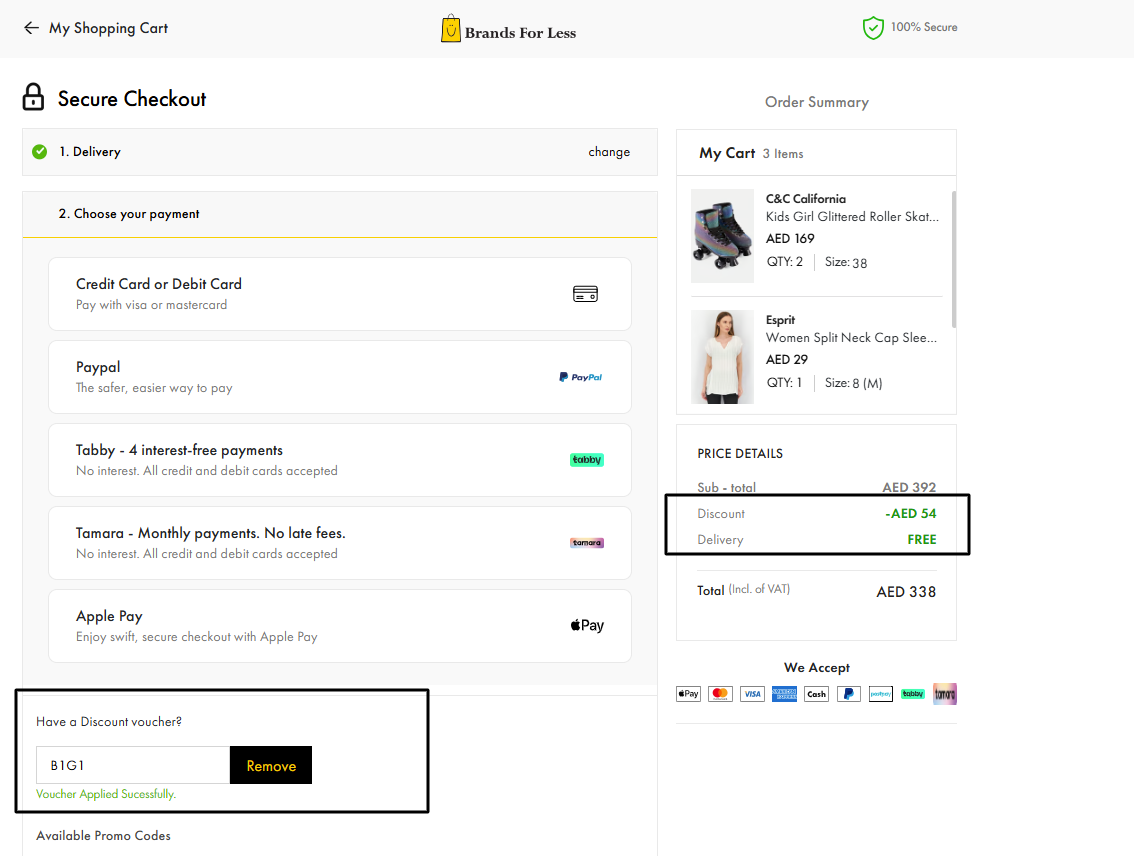Click the Mastercard icon under We Accept
This screenshot has height=856, width=1134.
point(720,694)
